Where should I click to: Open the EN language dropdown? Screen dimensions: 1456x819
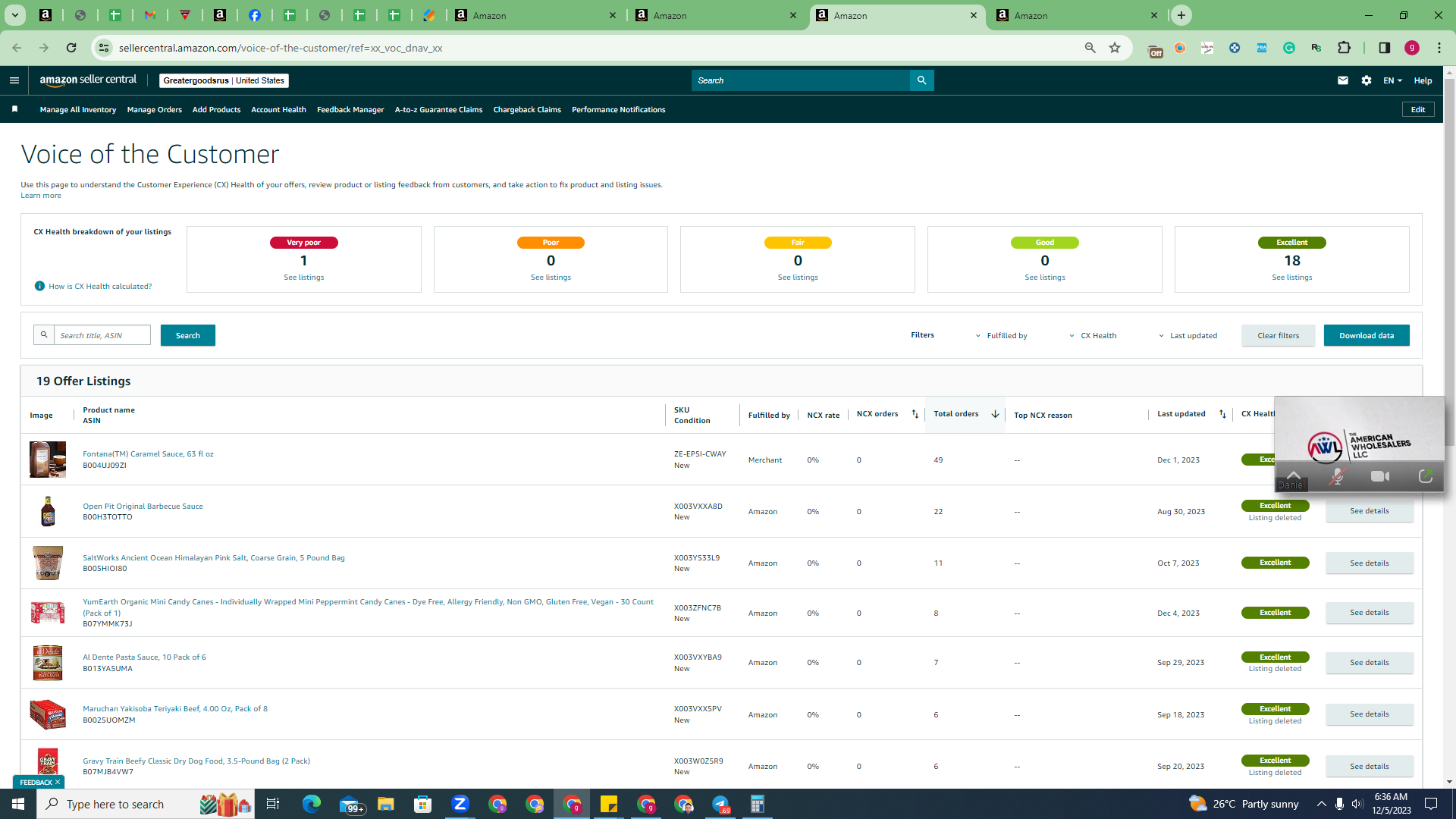click(x=1393, y=80)
